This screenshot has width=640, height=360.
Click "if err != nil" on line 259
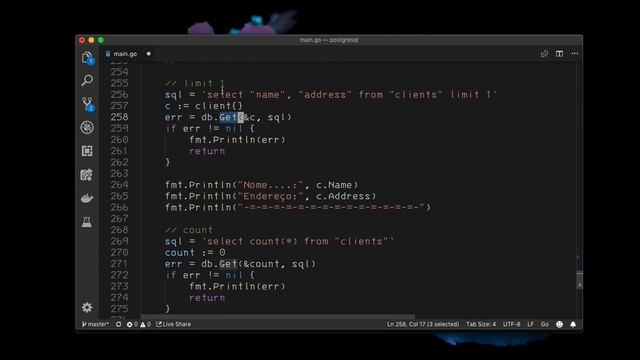pos(204,129)
